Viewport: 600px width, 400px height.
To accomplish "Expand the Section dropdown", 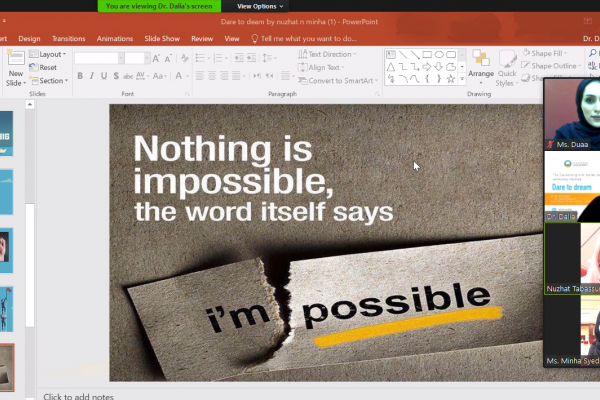I will (52, 81).
